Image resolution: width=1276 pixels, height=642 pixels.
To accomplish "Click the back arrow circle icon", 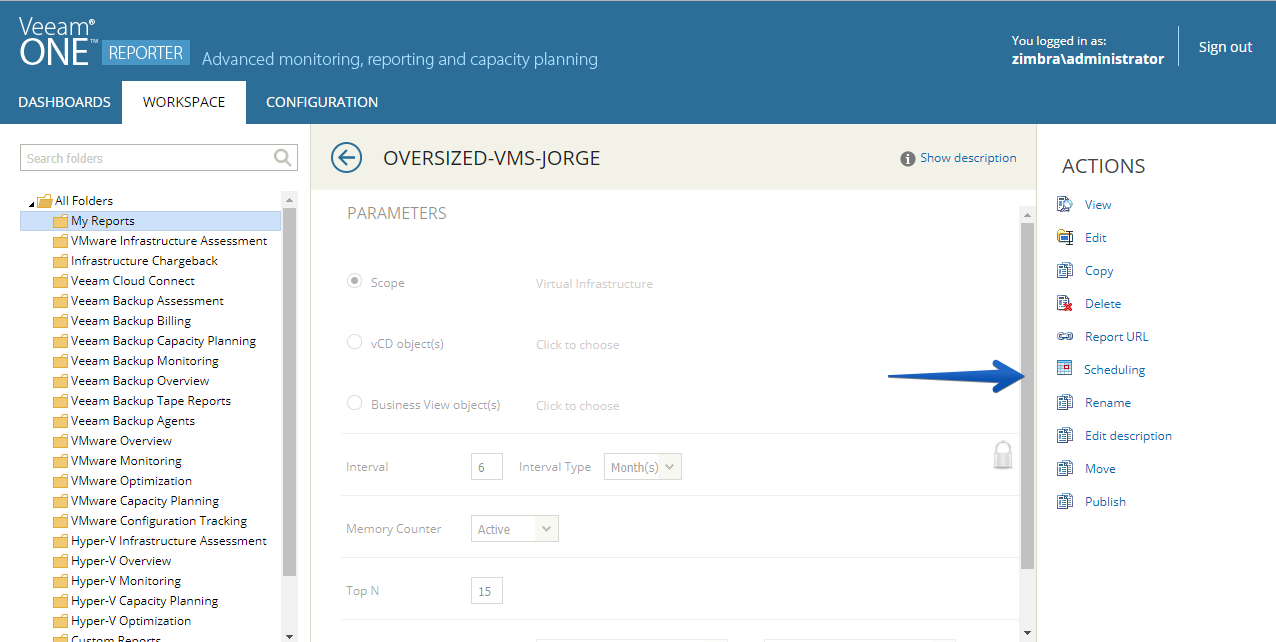I will tap(346, 158).
